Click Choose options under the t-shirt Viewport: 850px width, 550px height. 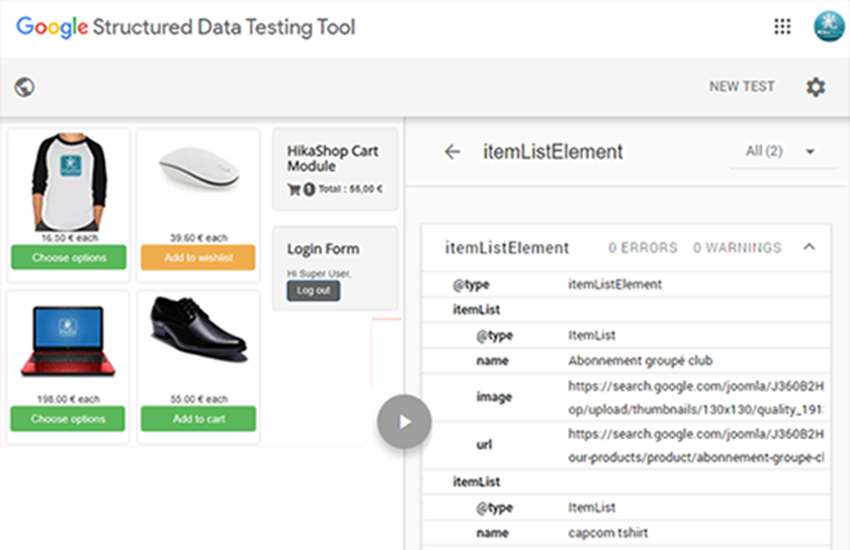(x=69, y=257)
